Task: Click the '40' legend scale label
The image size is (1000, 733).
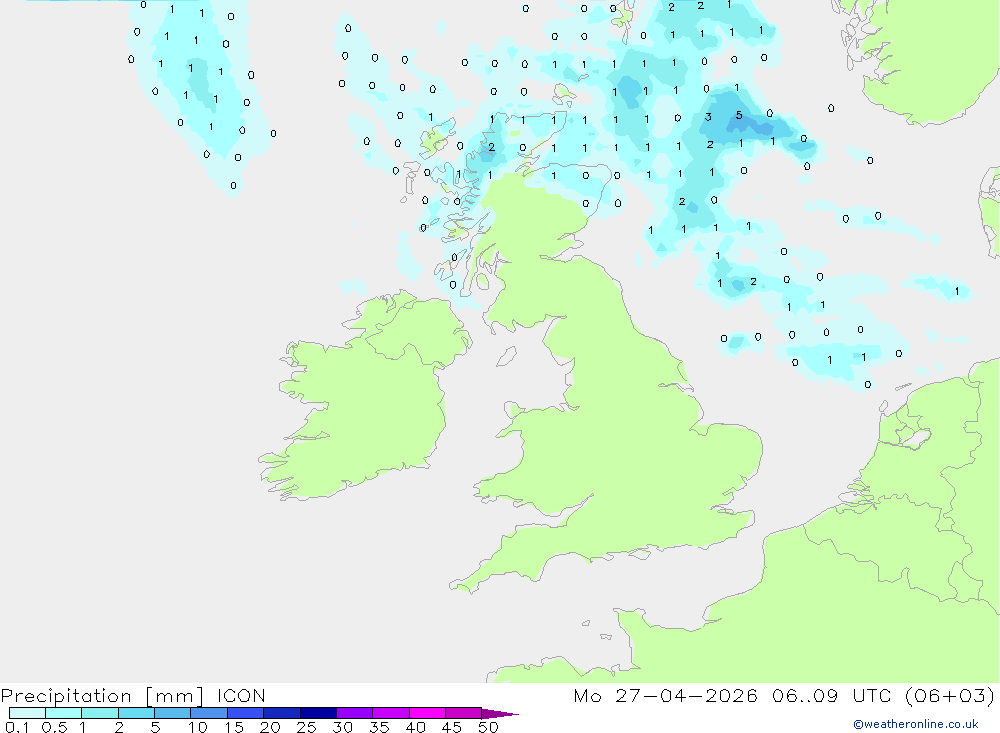Action: (416, 727)
